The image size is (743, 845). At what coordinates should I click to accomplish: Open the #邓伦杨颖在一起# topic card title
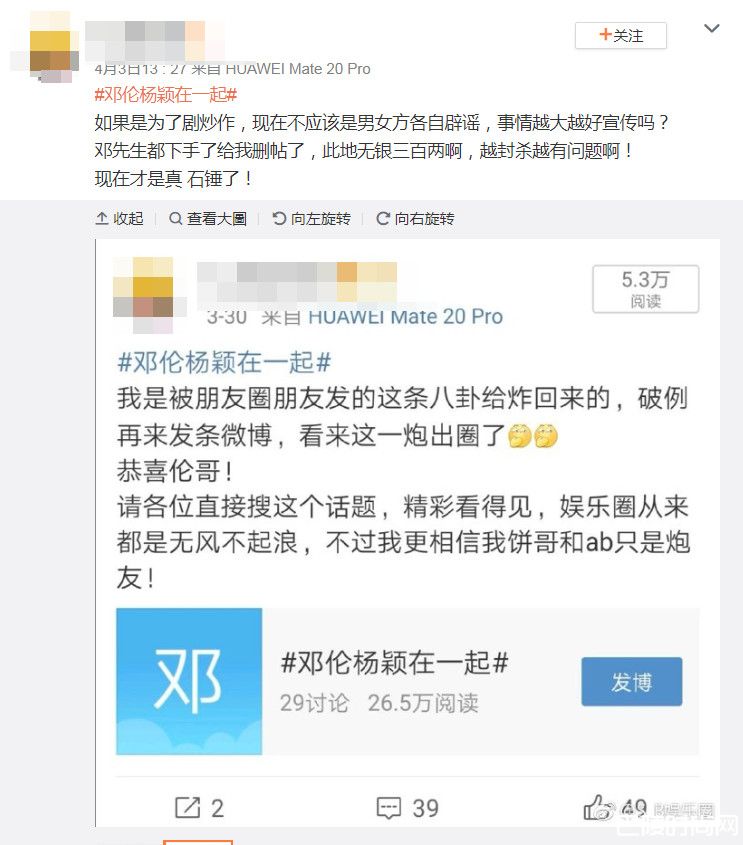[x=394, y=662]
